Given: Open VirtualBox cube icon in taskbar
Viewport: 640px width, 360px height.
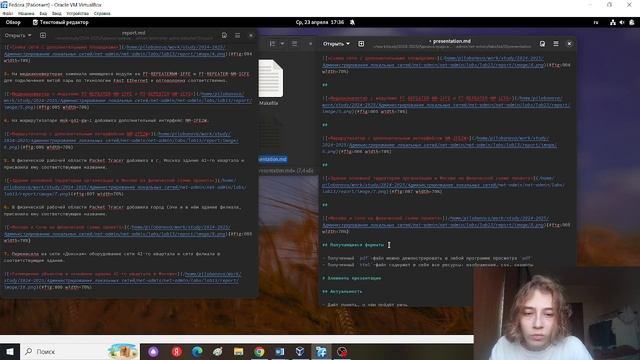Looking at the screenshot, I should [x=300, y=351].
